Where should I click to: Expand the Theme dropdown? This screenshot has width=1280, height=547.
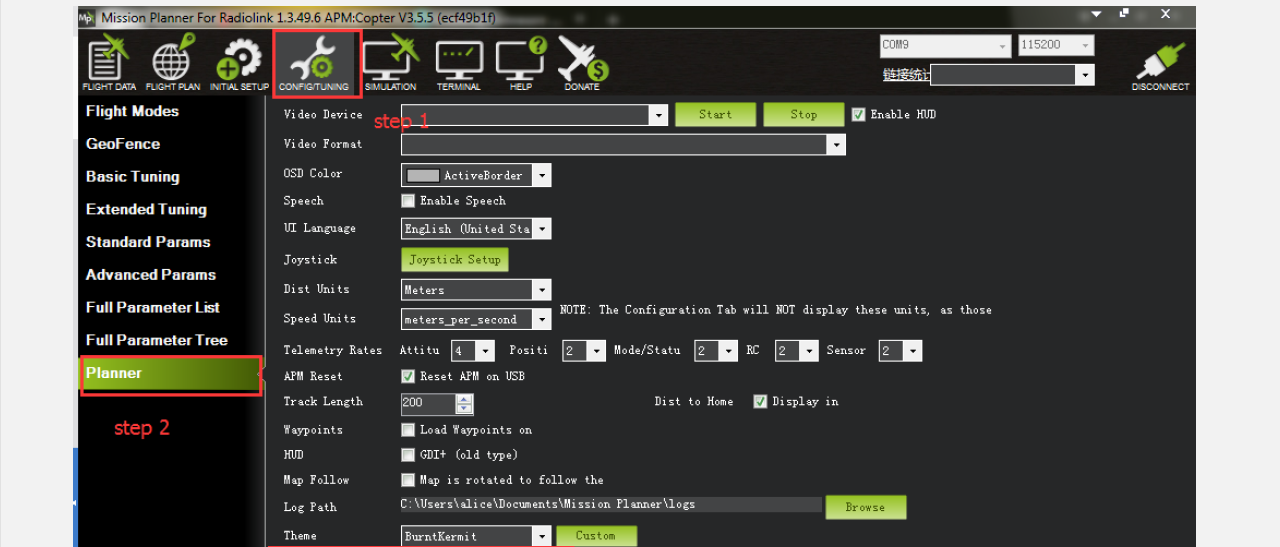pyautogui.click(x=541, y=537)
